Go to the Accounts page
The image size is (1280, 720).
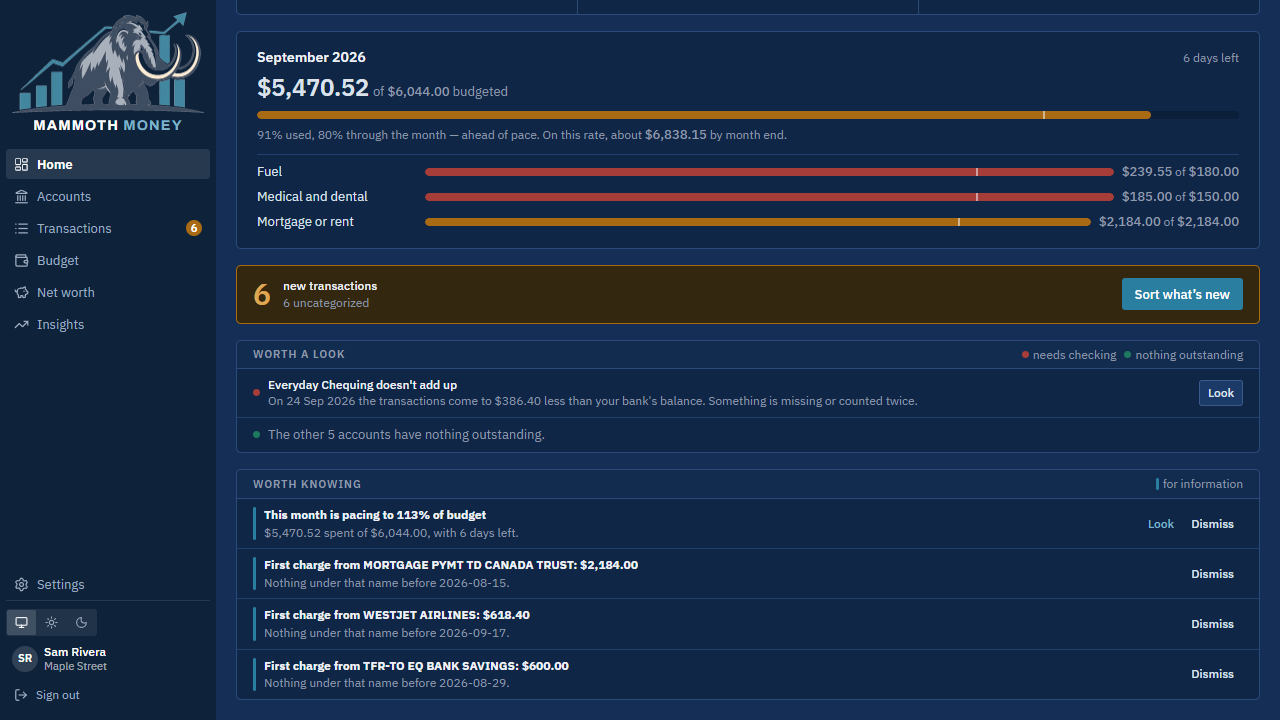click(x=108, y=196)
